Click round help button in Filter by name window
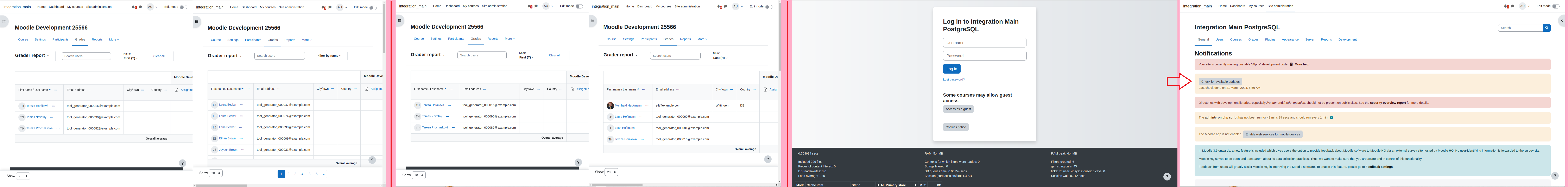 (372, 160)
